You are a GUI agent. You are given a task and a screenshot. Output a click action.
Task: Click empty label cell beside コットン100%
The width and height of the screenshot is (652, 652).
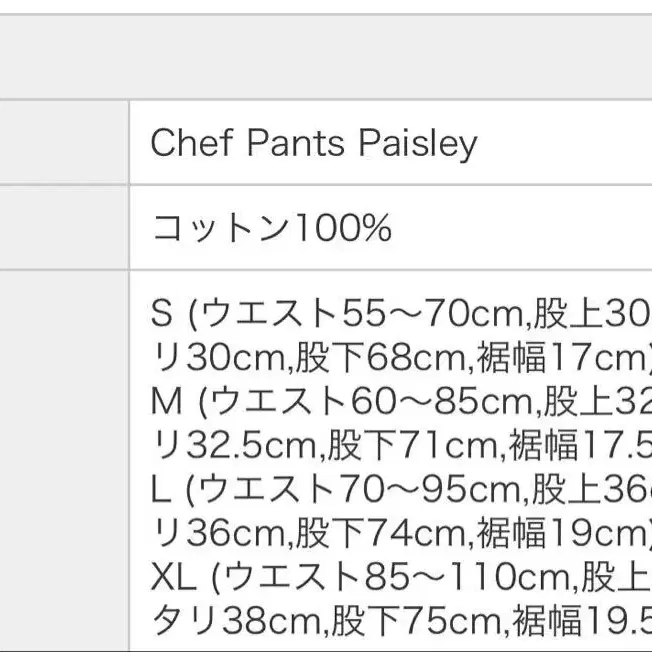pos(64,227)
